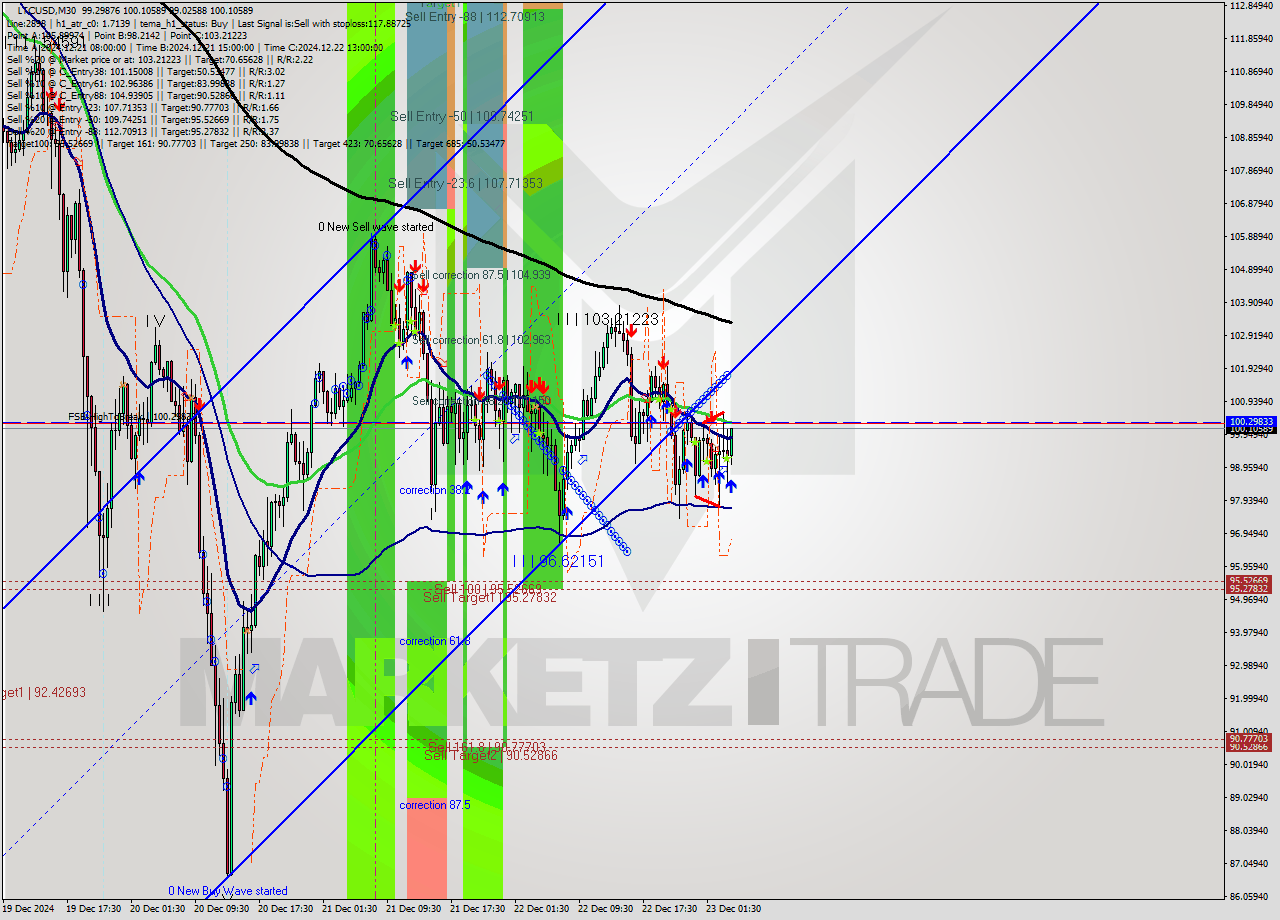Click the 89.02940 price axis value

[1251, 797]
